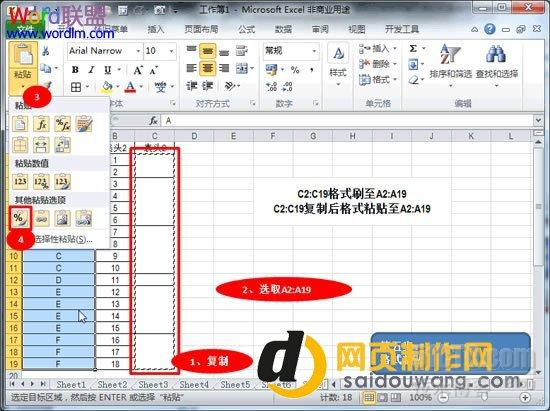The image size is (550, 411).
Task: Choose the Paste as Picture icon
Action: coord(63,218)
